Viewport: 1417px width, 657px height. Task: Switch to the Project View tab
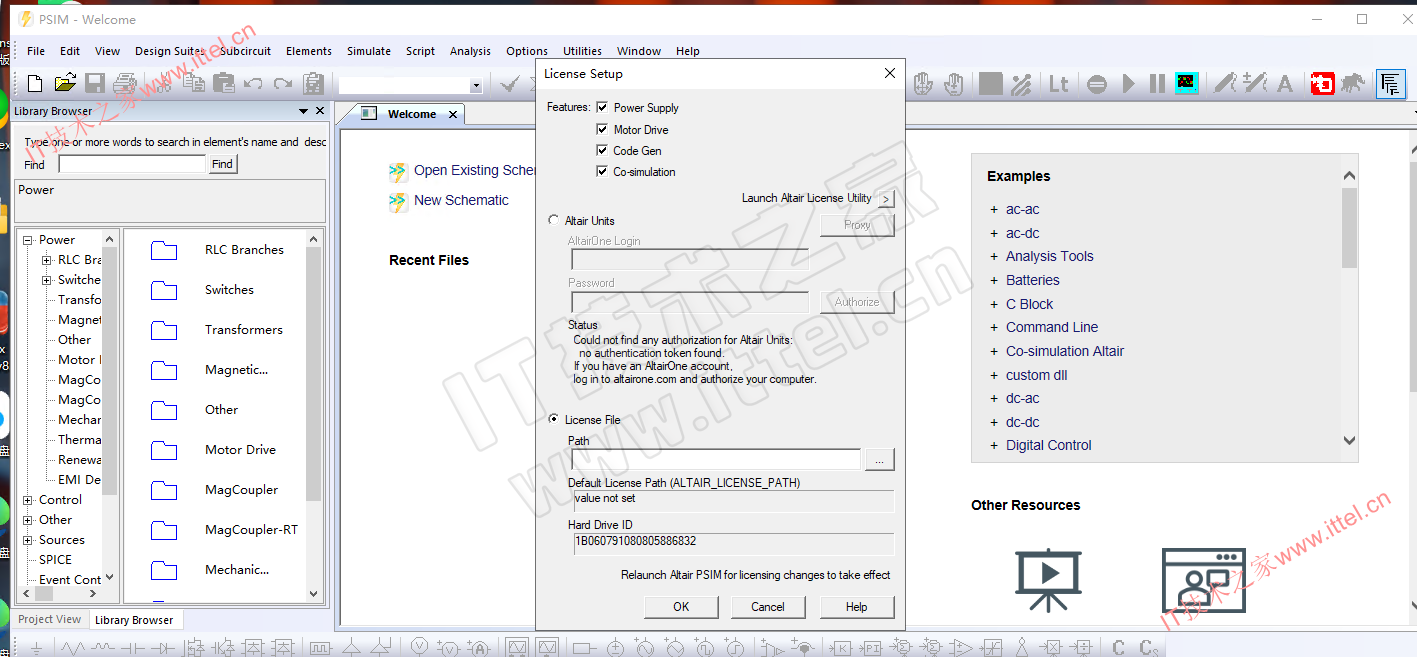point(50,619)
